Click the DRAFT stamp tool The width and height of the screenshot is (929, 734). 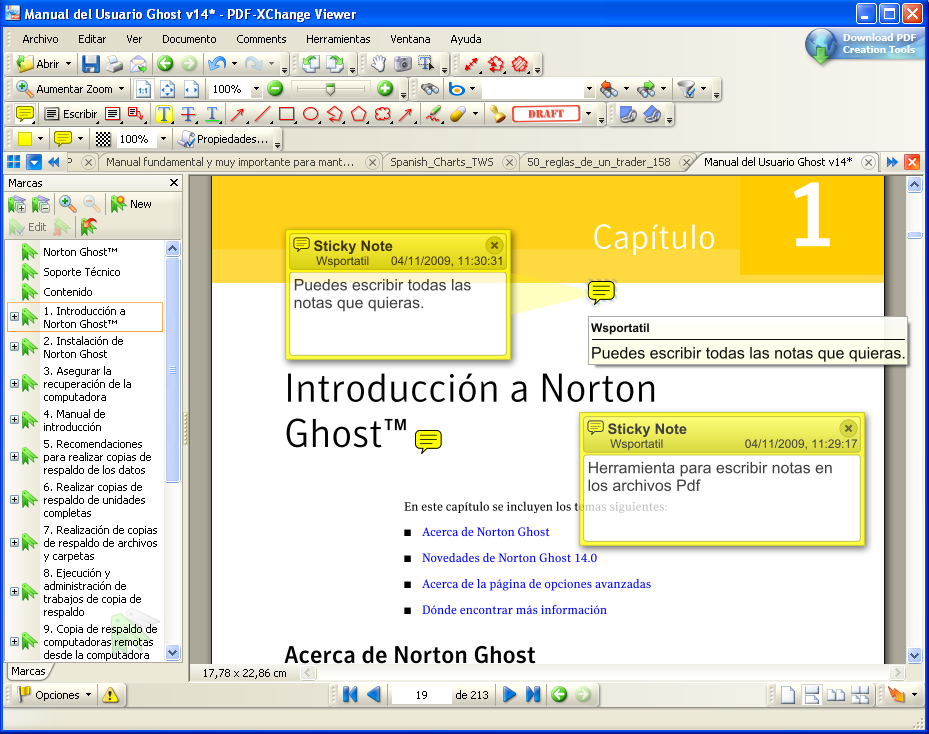point(546,114)
